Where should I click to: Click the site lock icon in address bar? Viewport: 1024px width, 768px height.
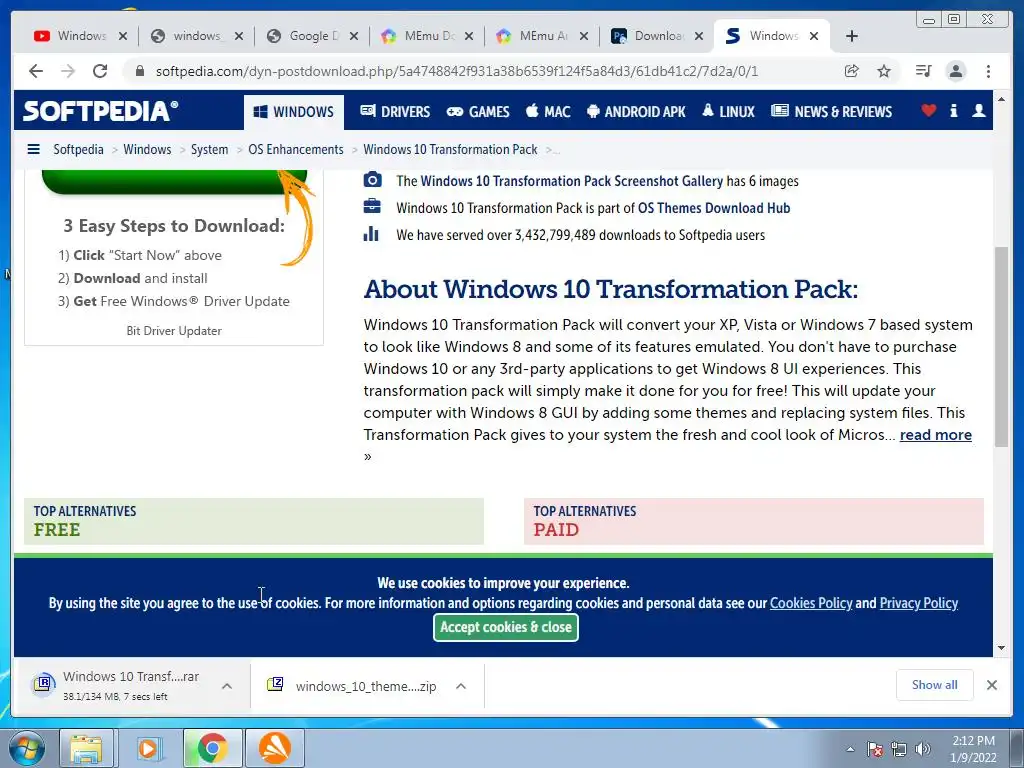click(x=140, y=71)
